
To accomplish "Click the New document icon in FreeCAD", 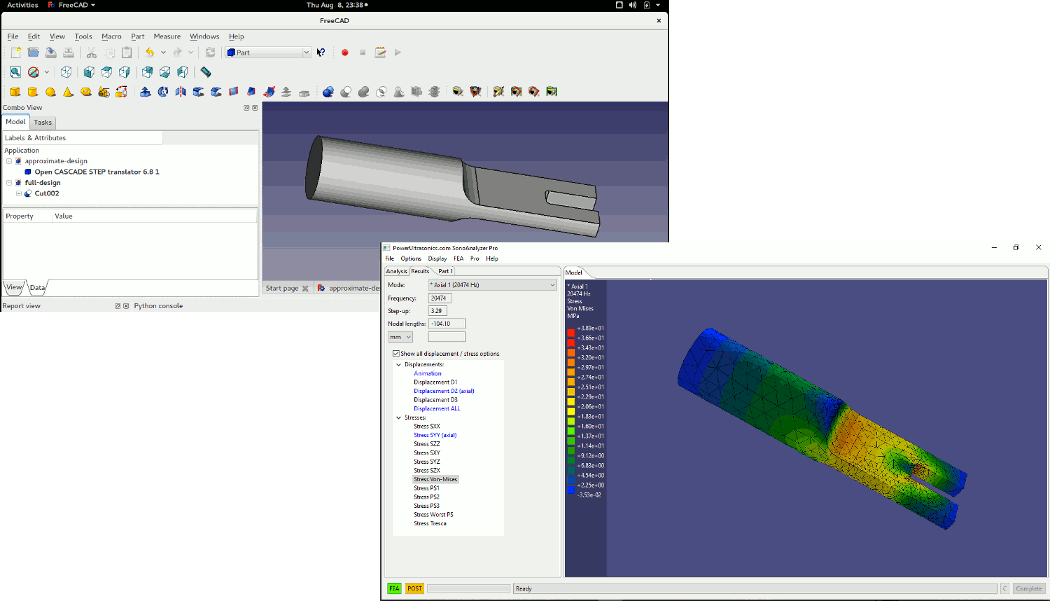I will point(15,52).
